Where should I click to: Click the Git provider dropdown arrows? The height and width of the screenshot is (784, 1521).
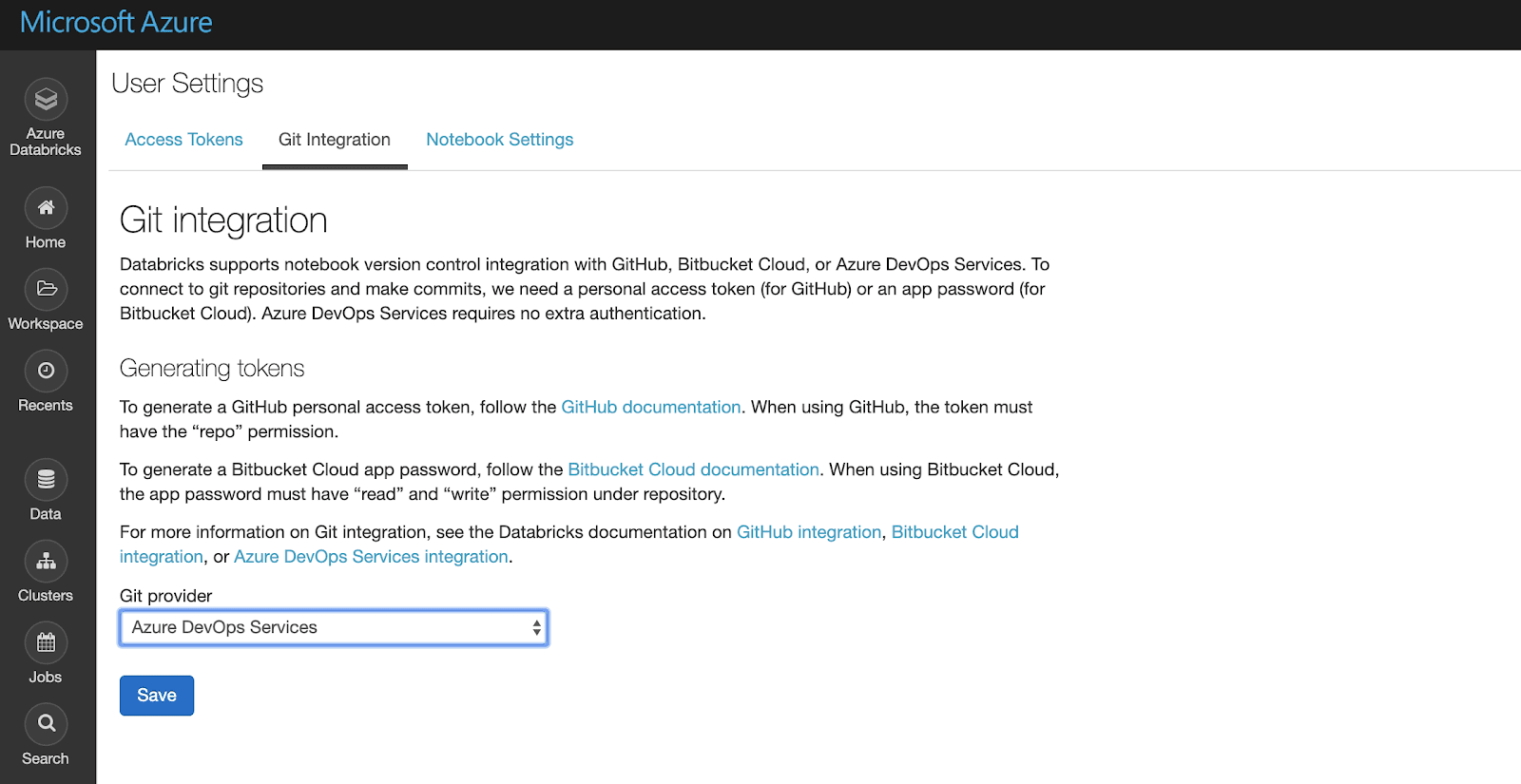pyautogui.click(x=536, y=627)
